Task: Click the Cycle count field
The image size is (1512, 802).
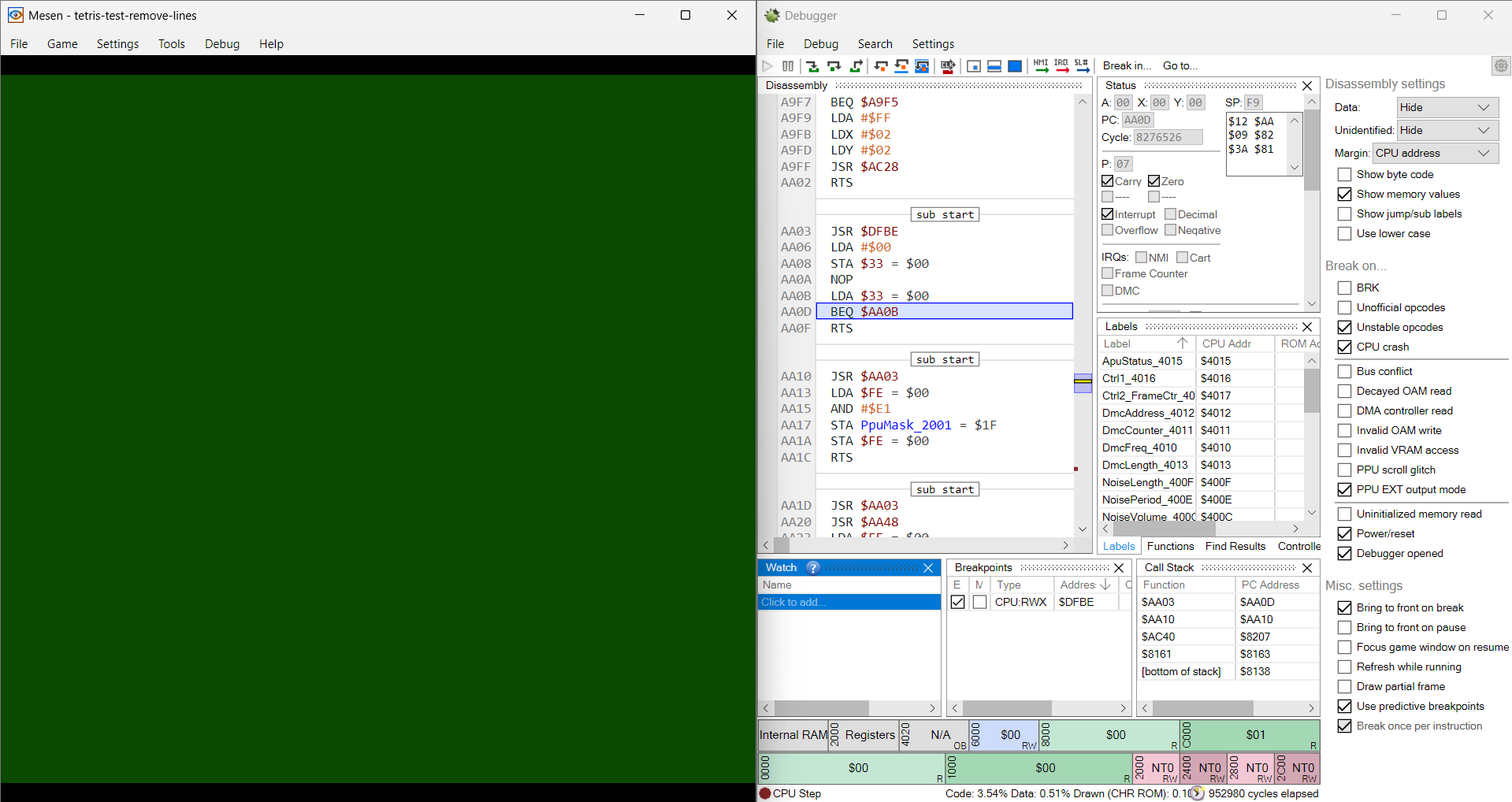Action: tap(1168, 137)
